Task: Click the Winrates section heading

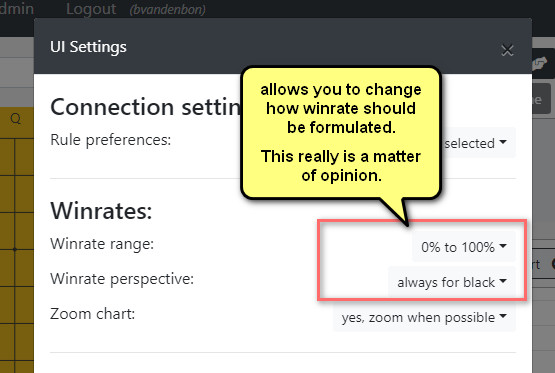Action: coord(101,211)
